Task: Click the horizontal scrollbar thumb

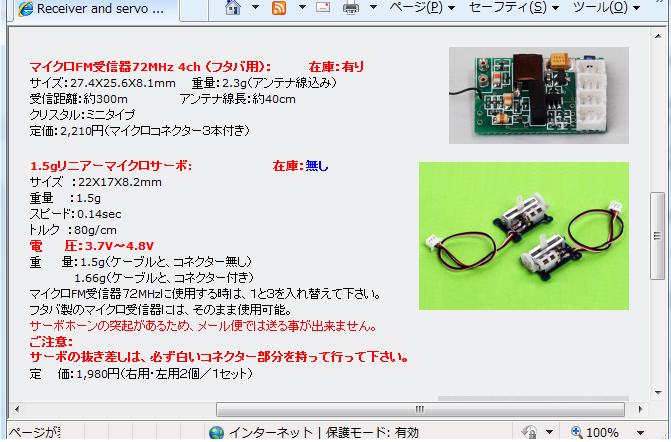Action: [420, 409]
